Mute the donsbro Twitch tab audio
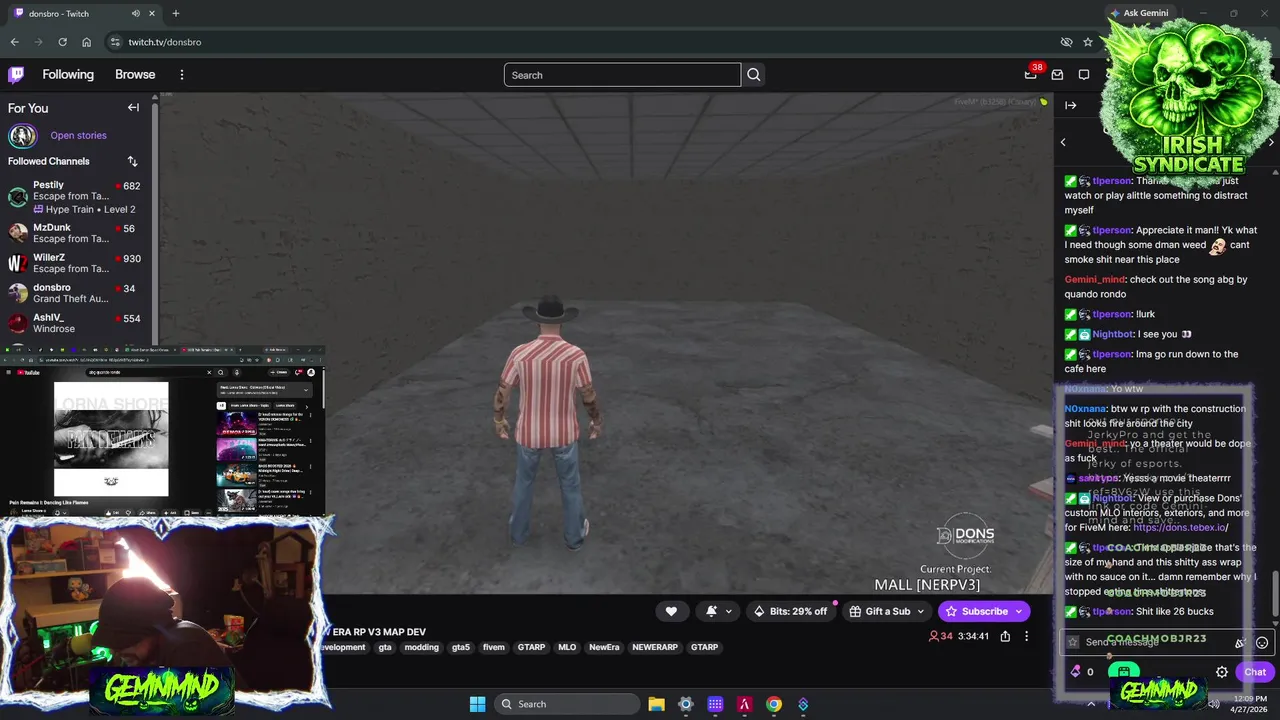The image size is (1280, 720). (135, 13)
